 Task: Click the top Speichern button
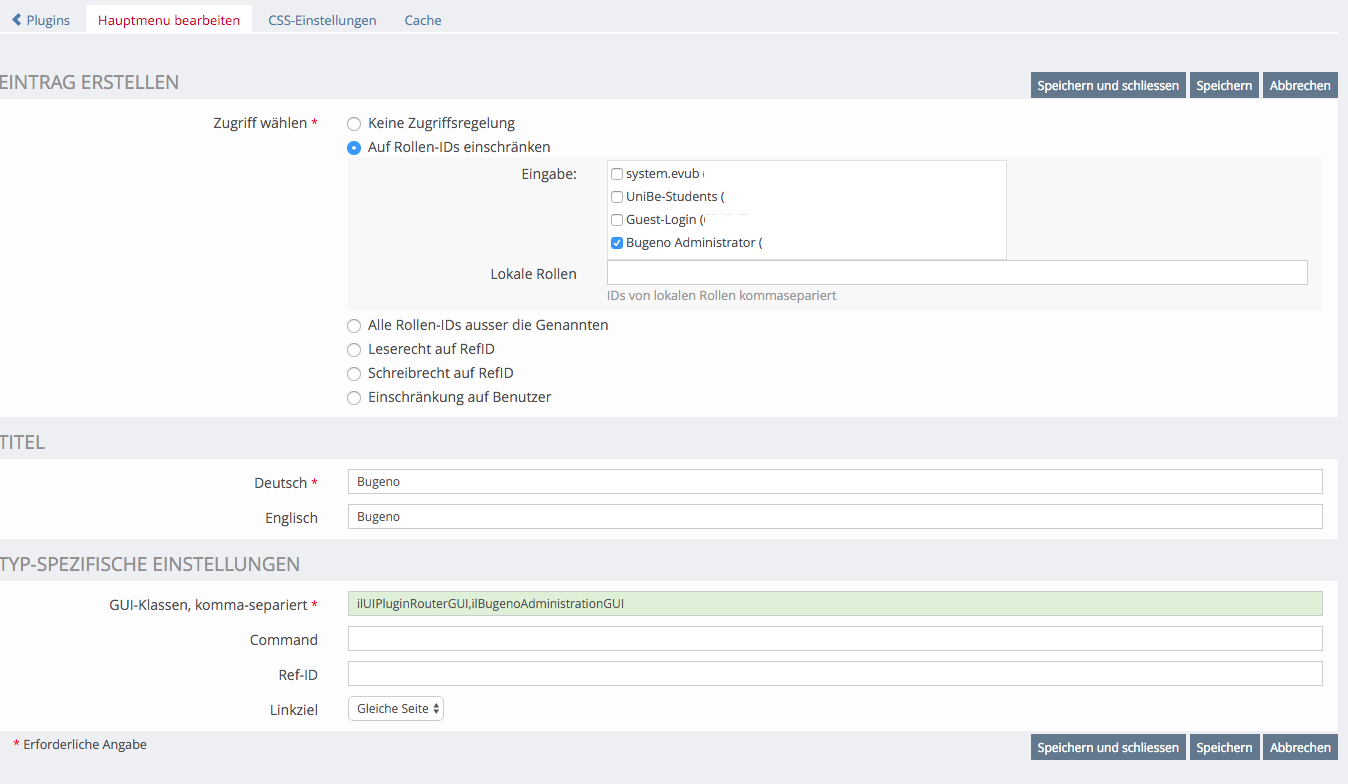(1224, 86)
